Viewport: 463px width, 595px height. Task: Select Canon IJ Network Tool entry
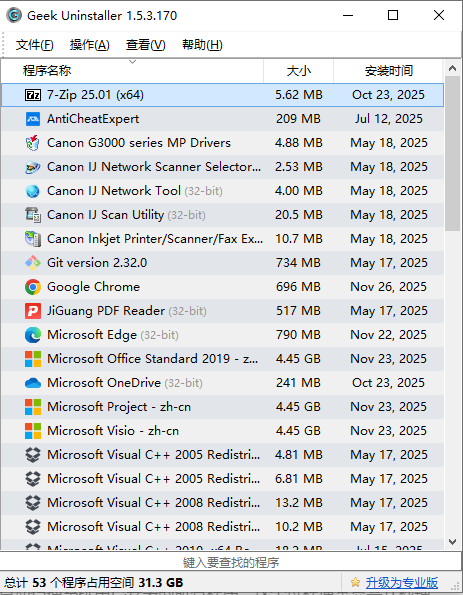click(222, 191)
